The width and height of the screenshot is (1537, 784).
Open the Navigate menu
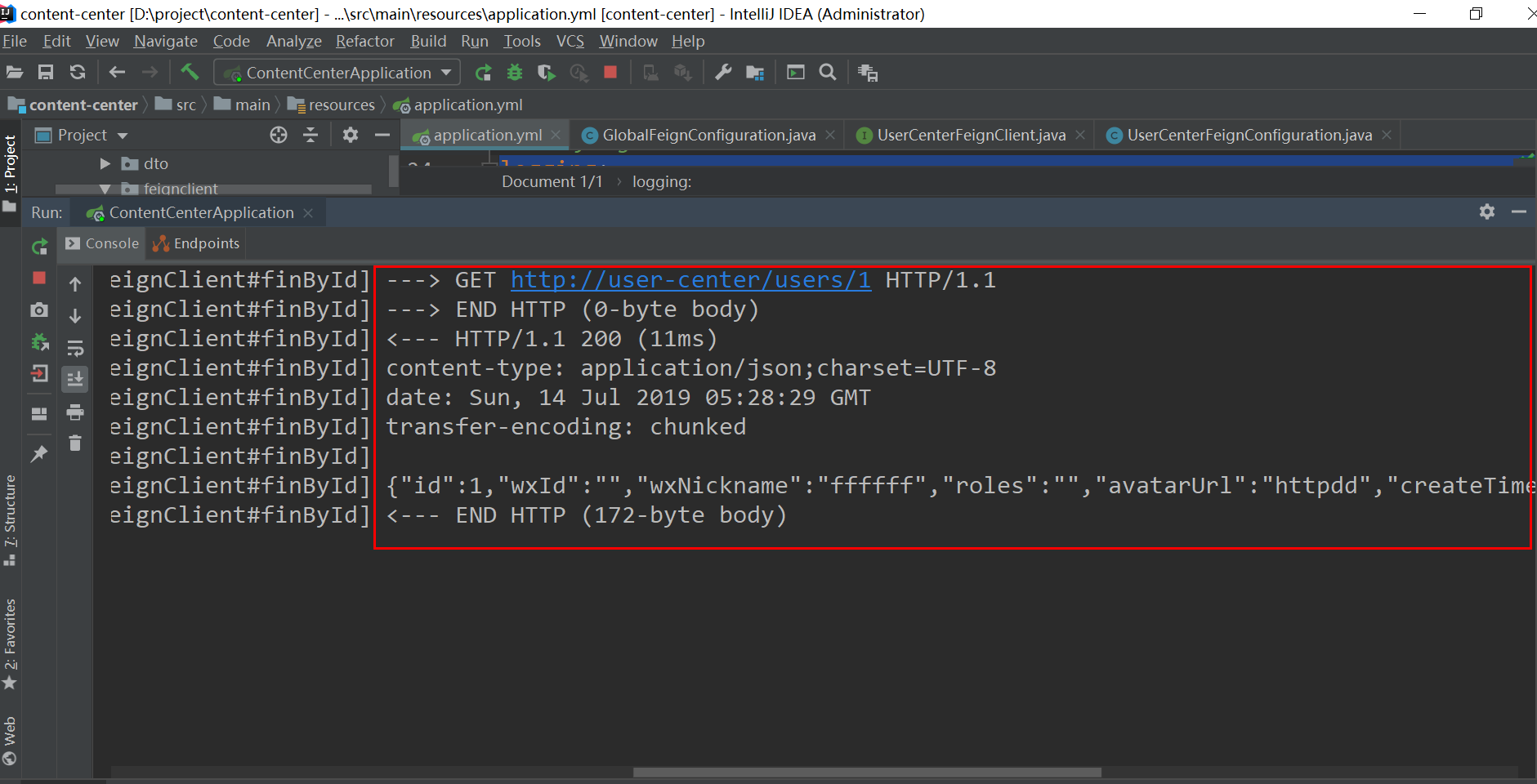[x=166, y=41]
